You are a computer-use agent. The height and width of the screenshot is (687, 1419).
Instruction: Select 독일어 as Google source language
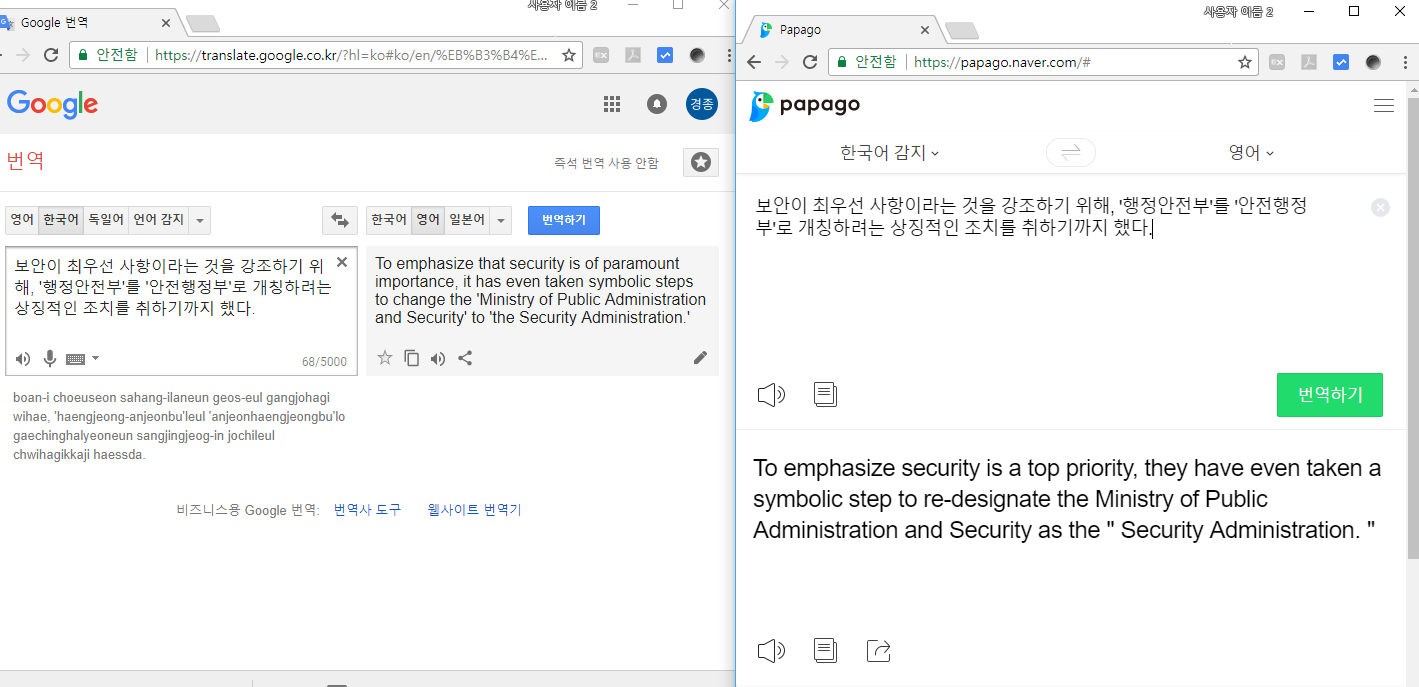pyautogui.click(x=106, y=220)
